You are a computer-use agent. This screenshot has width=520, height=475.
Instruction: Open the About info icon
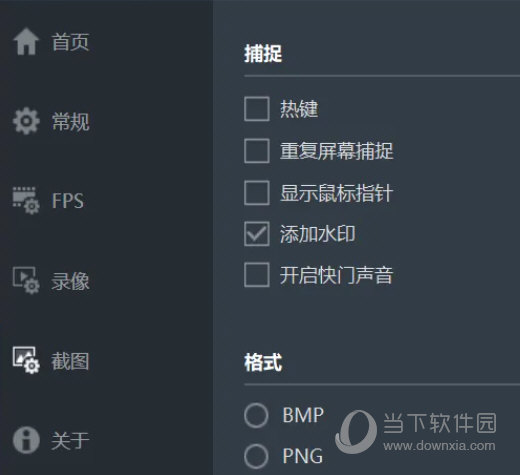pyautogui.click(x=26, y=440)
